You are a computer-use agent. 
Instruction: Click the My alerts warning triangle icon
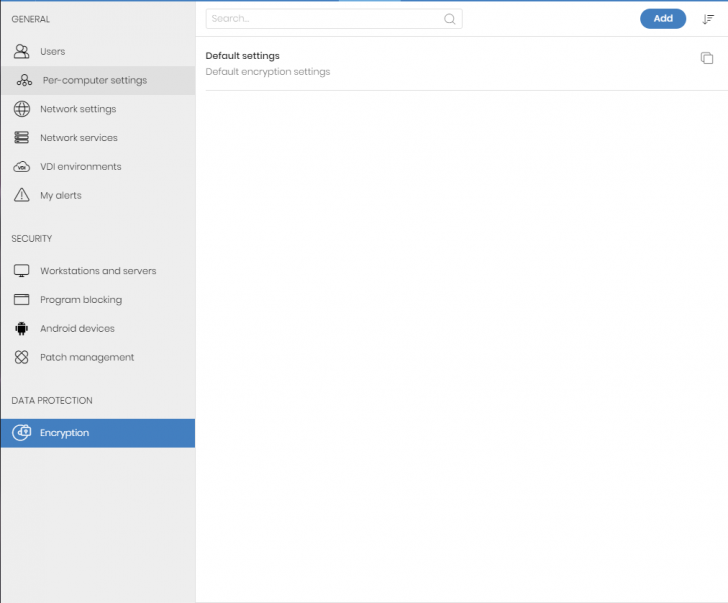[x=21, y=195]
